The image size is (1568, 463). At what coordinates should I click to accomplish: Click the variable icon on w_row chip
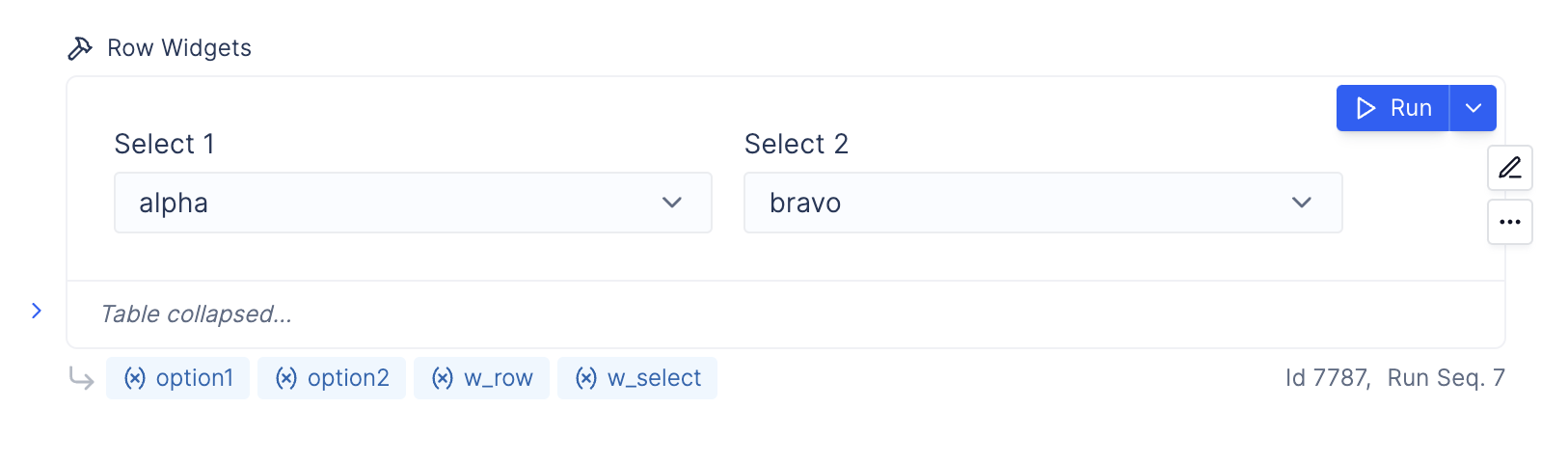(x=443, y=378)
